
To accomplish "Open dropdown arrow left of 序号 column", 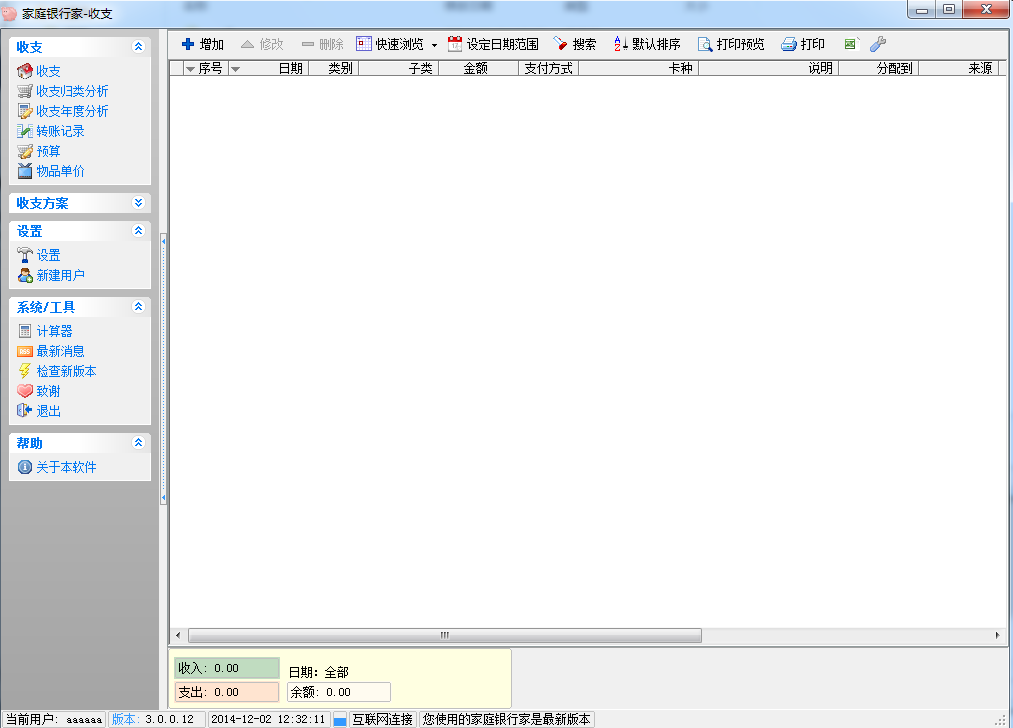I will tap(190, 68).
